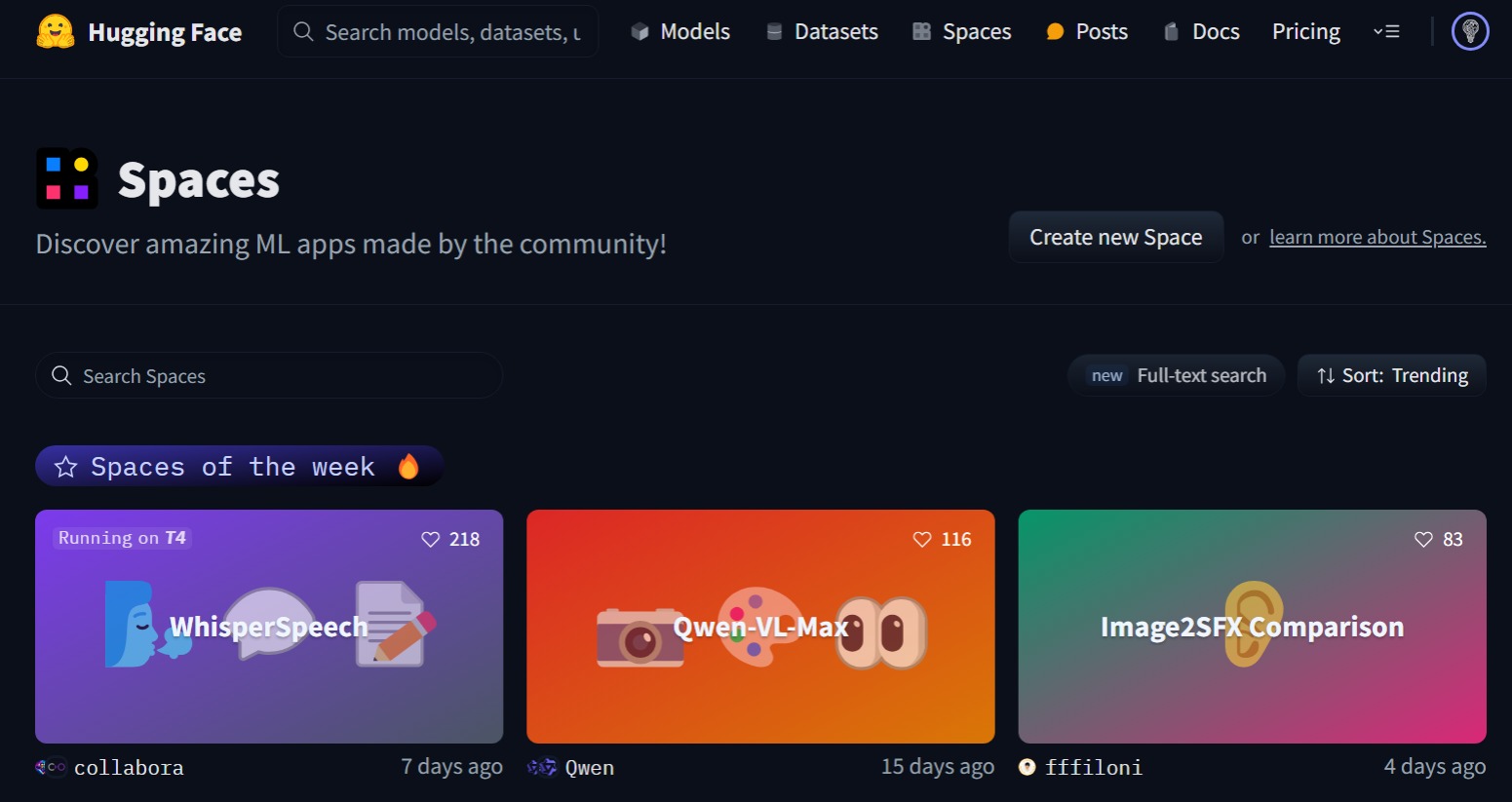The height and width of the screenshot is (802, 1512).
Task: Click the Spaces of the week badge
Action: point(240,467)
